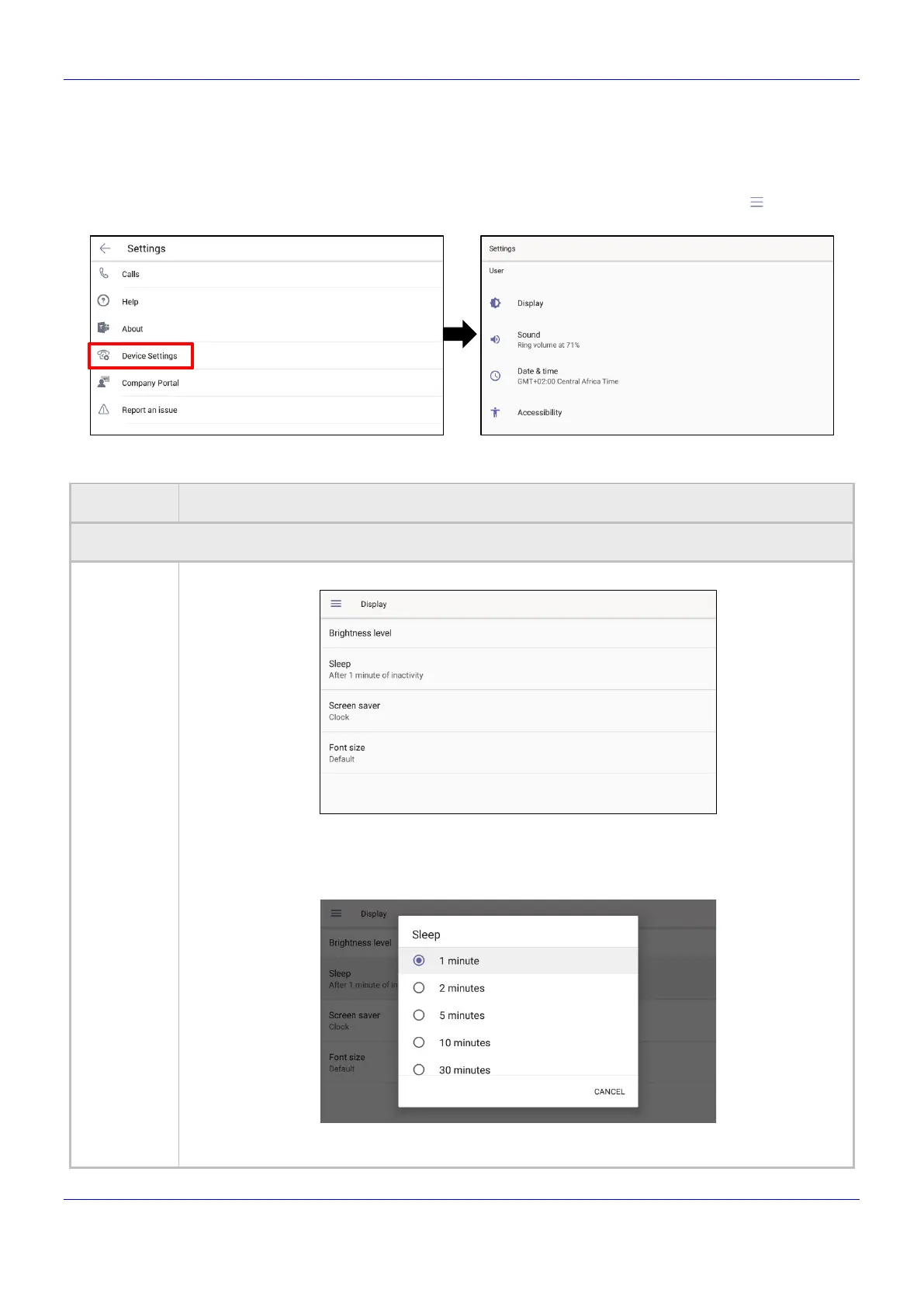Open Sound, Ring volume at 71%
This screenshot has height=1307, width=924.
click(x=657, y=339)
